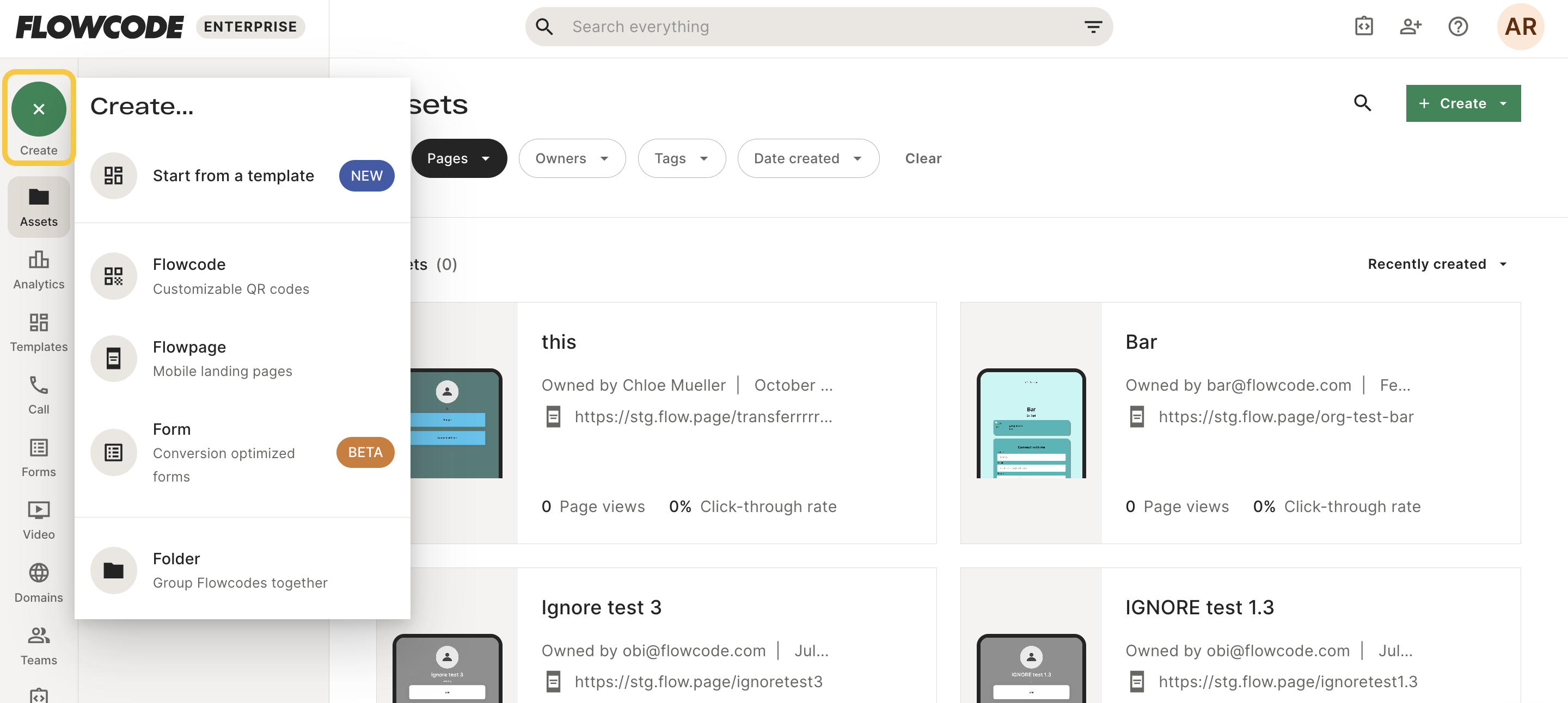Open the 'IGNORE test 1.3' page
The width and height of the screenshot is (1568, 703).
(x=1199, y=607)
